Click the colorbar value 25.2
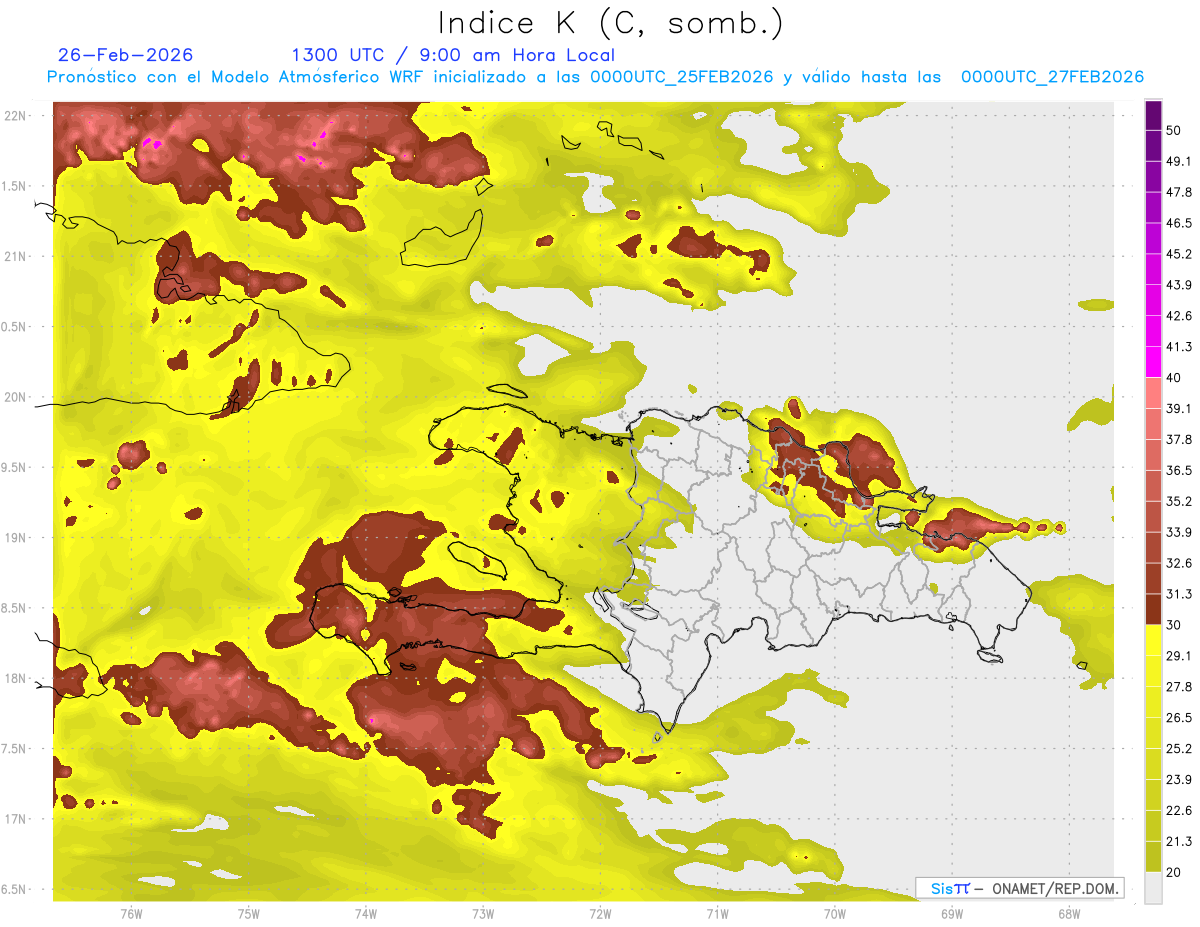The height and width of the screenshot is (927, 1200). (1179, 749)
